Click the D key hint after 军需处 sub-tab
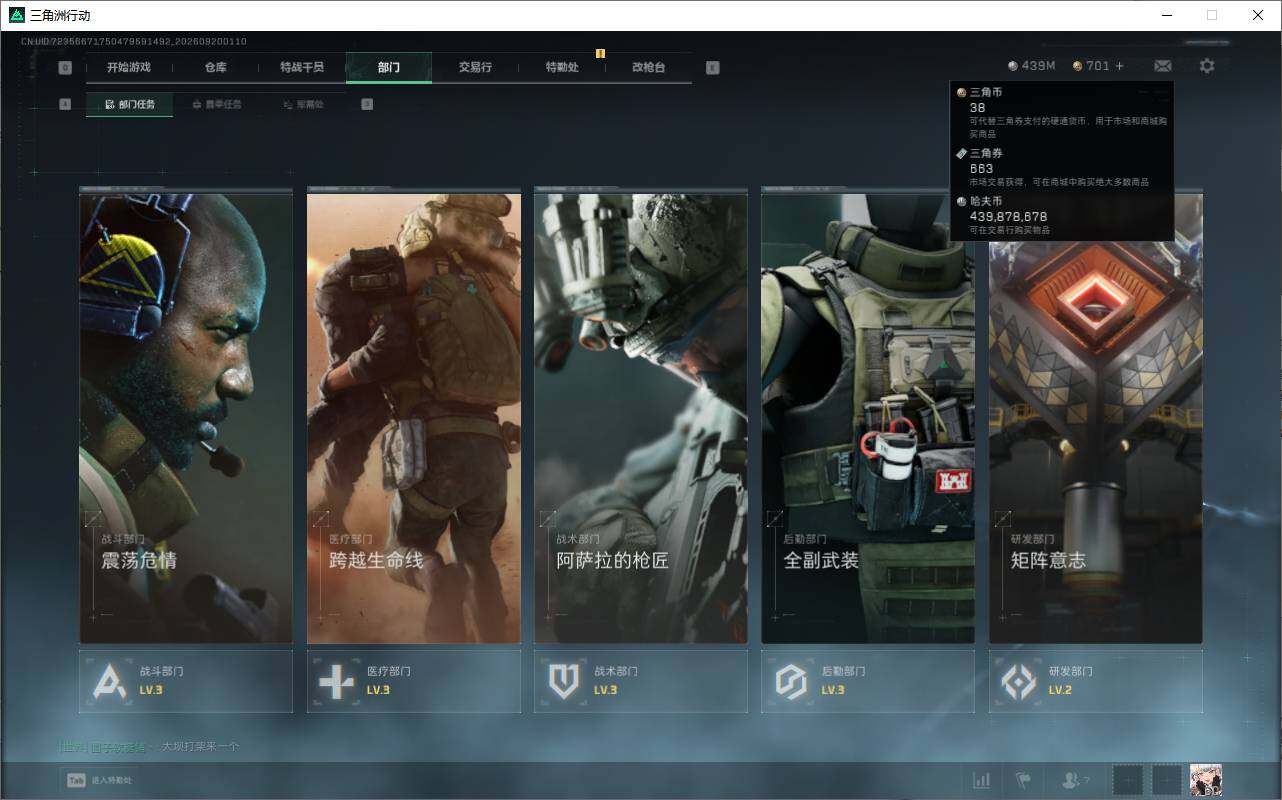1282x800 pixels. (367, 104)
